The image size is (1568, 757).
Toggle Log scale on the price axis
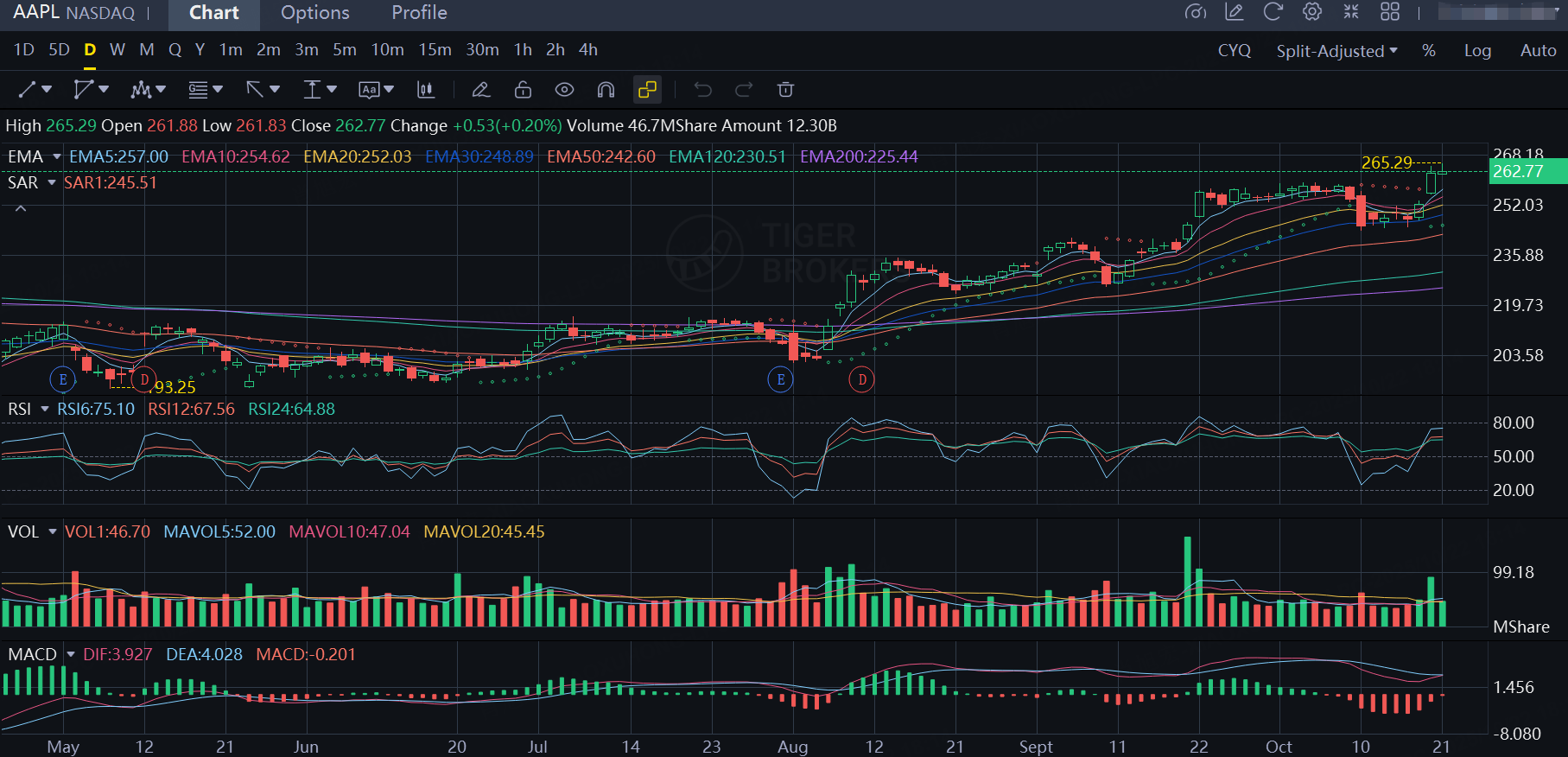pyautogui.click(x=1477, y=51)
